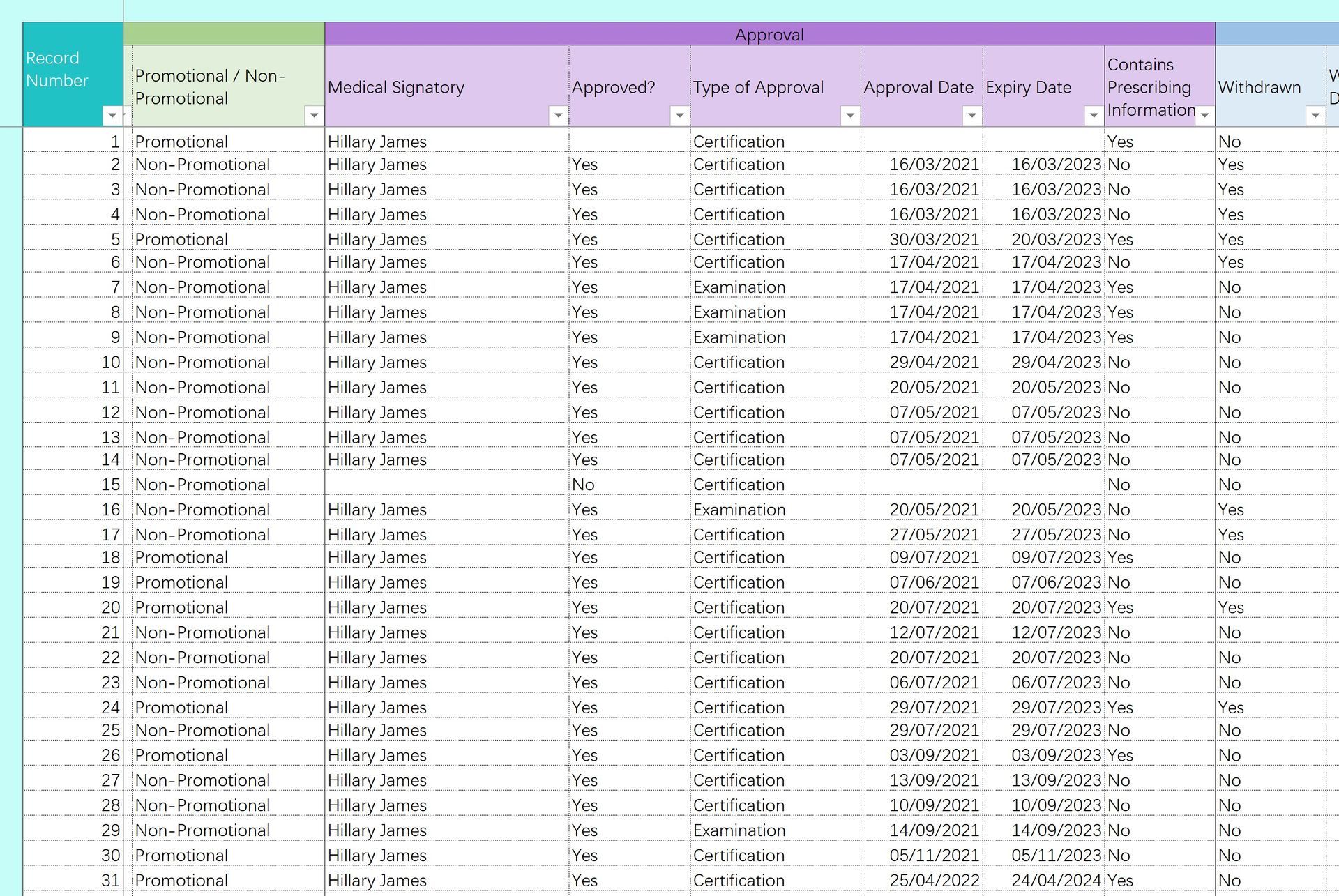Open the Promotional / Non-Promotional filter dropdown

point(314,115)
